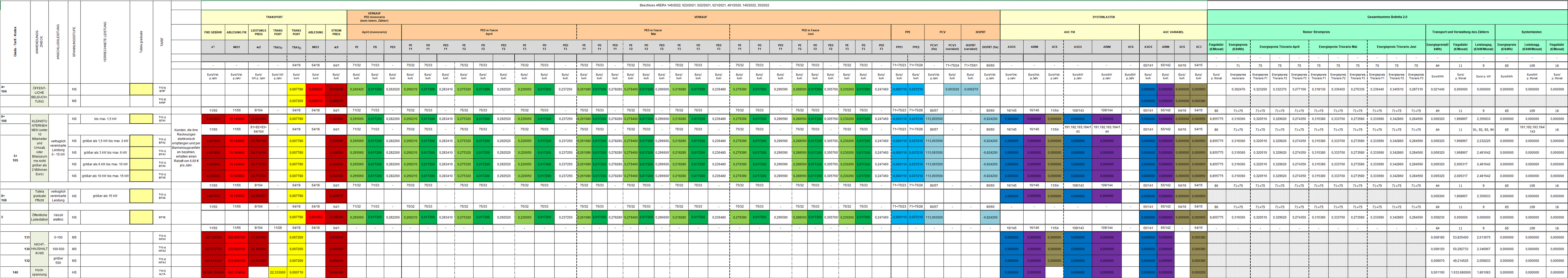
Task: Click the PPE2 column header
Action: coord(915,46)
